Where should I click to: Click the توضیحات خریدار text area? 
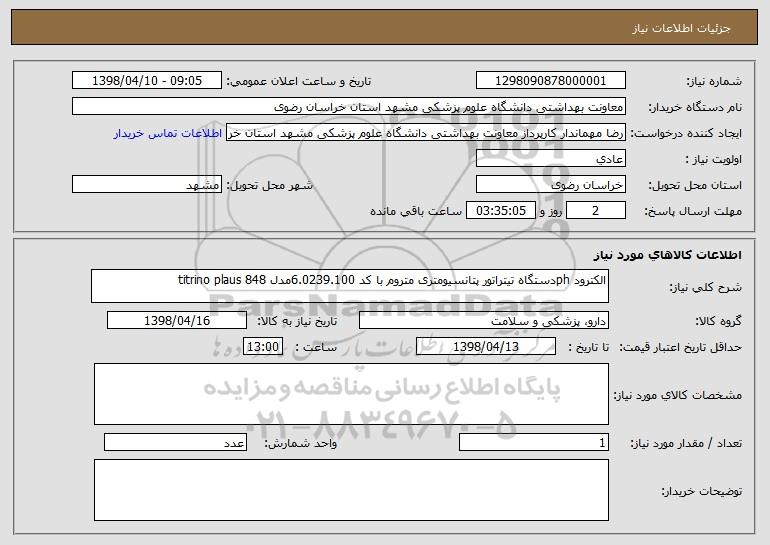[x=351, y=490]
